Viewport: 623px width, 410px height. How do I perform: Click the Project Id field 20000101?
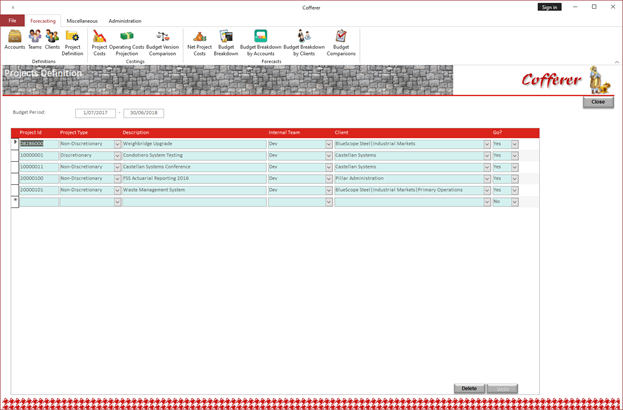tap(39, 190)
